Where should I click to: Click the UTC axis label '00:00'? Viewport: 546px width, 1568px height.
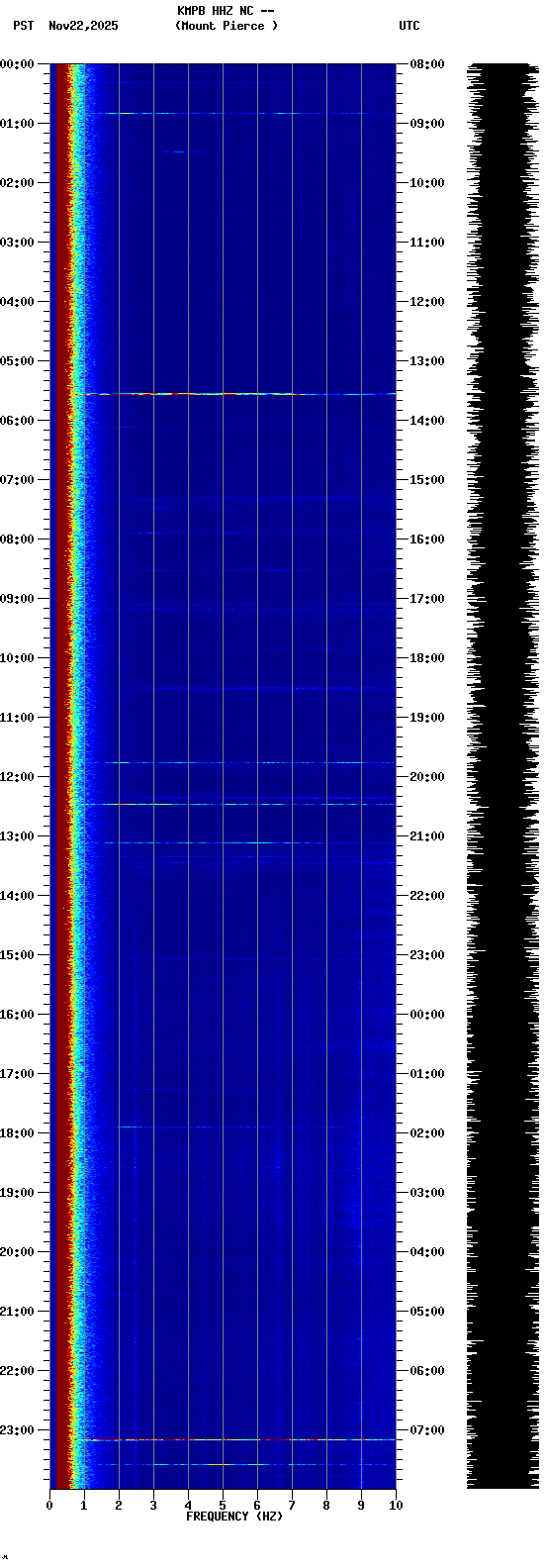click(426, 1015)
